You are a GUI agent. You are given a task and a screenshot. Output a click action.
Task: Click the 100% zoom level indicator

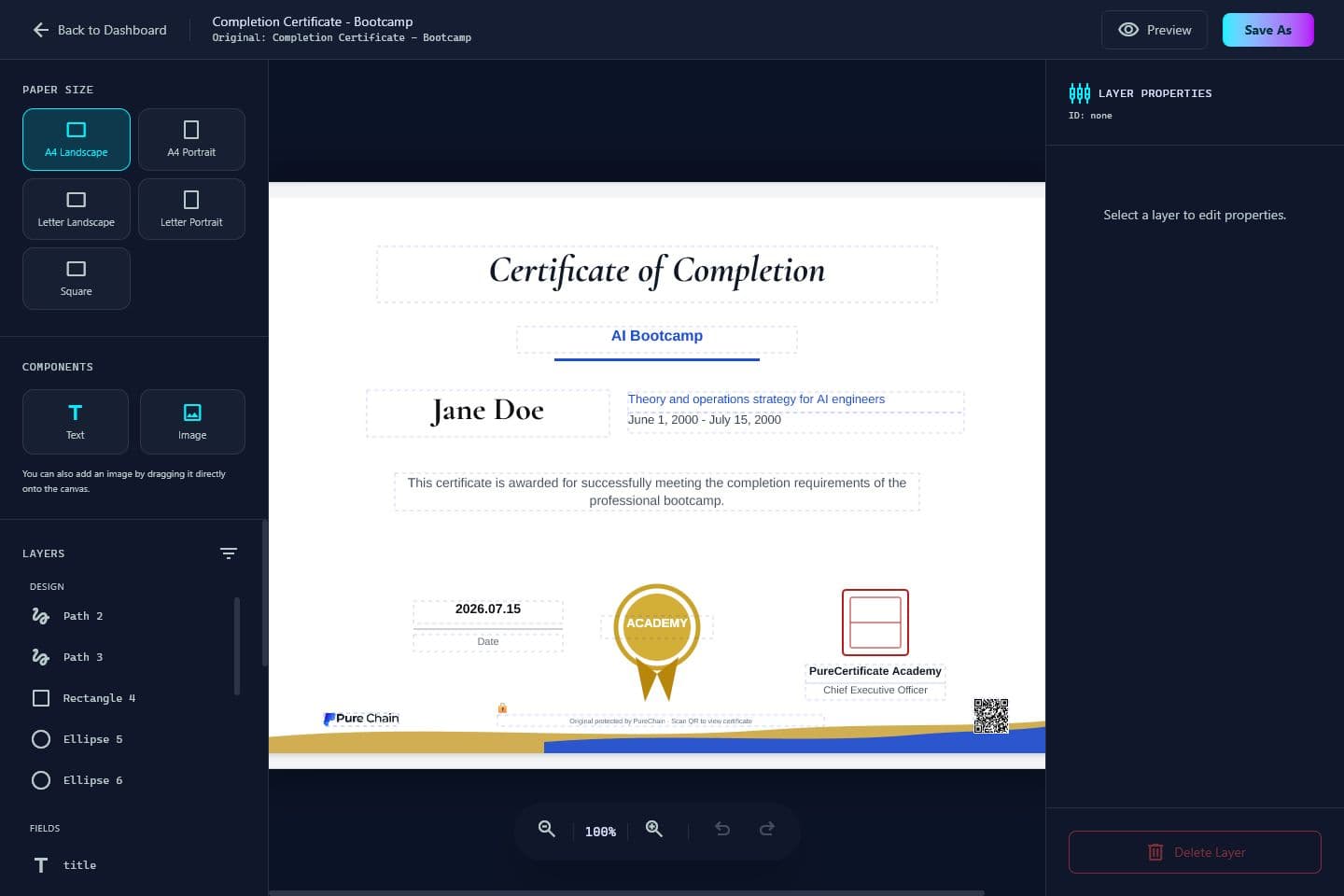click(x=600, y=832)
